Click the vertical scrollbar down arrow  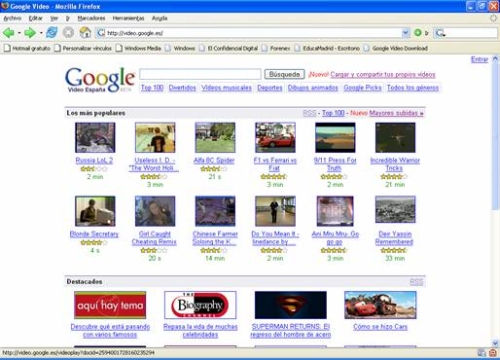[x=495, y=343]
